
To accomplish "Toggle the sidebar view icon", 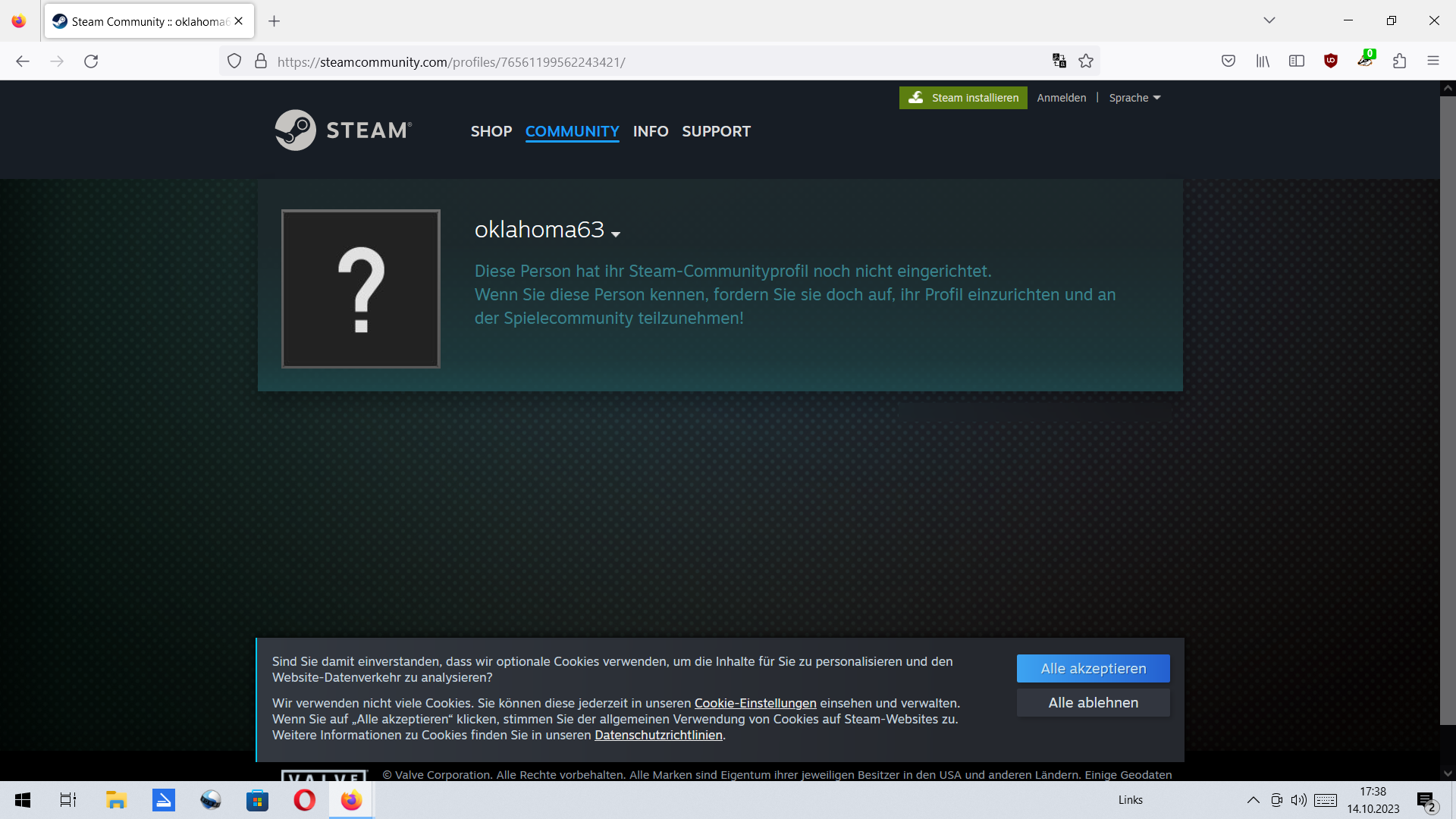I will (1297, 61).
